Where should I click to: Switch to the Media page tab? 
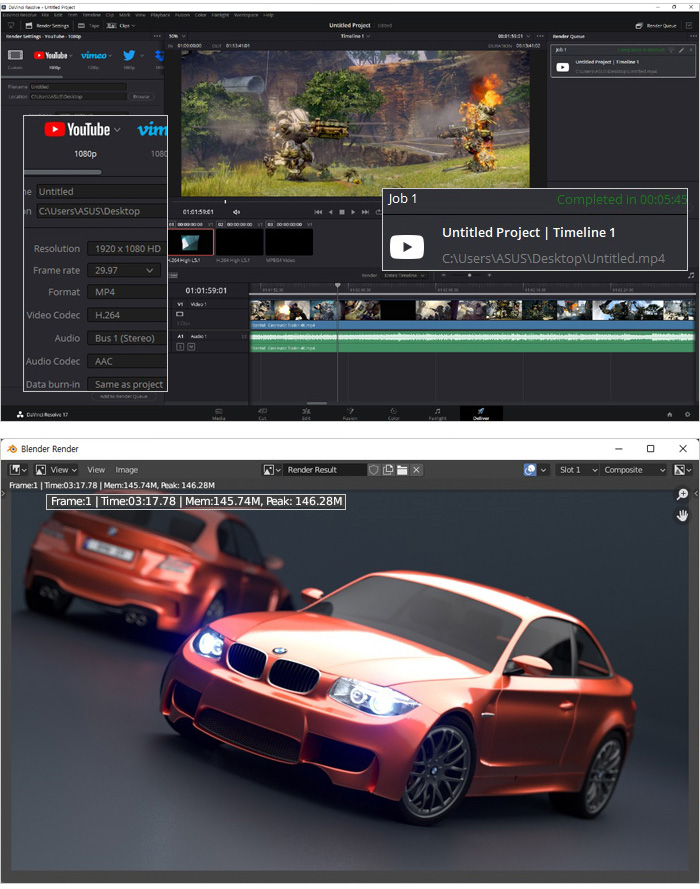click(219, 413)
